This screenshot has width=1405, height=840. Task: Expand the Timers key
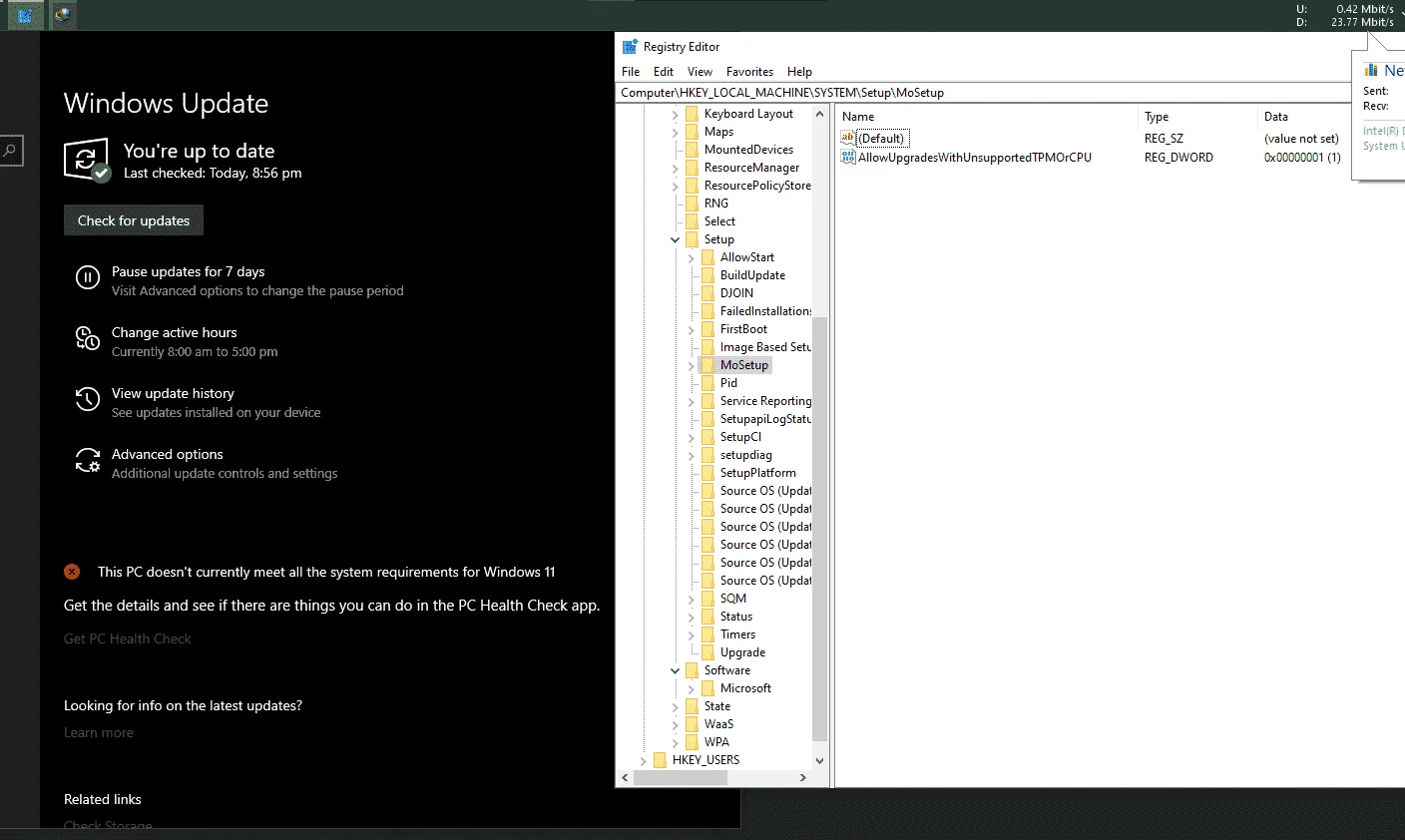[x=692, y=634]
